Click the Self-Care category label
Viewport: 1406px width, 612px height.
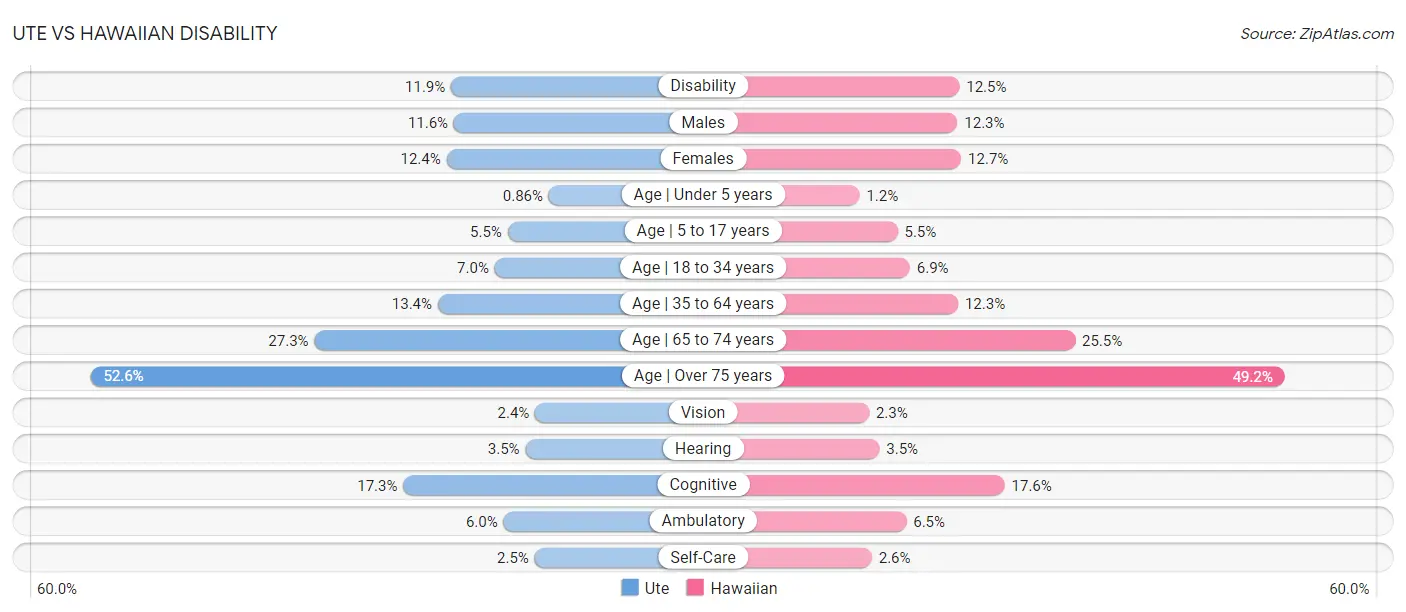(703, 557)
